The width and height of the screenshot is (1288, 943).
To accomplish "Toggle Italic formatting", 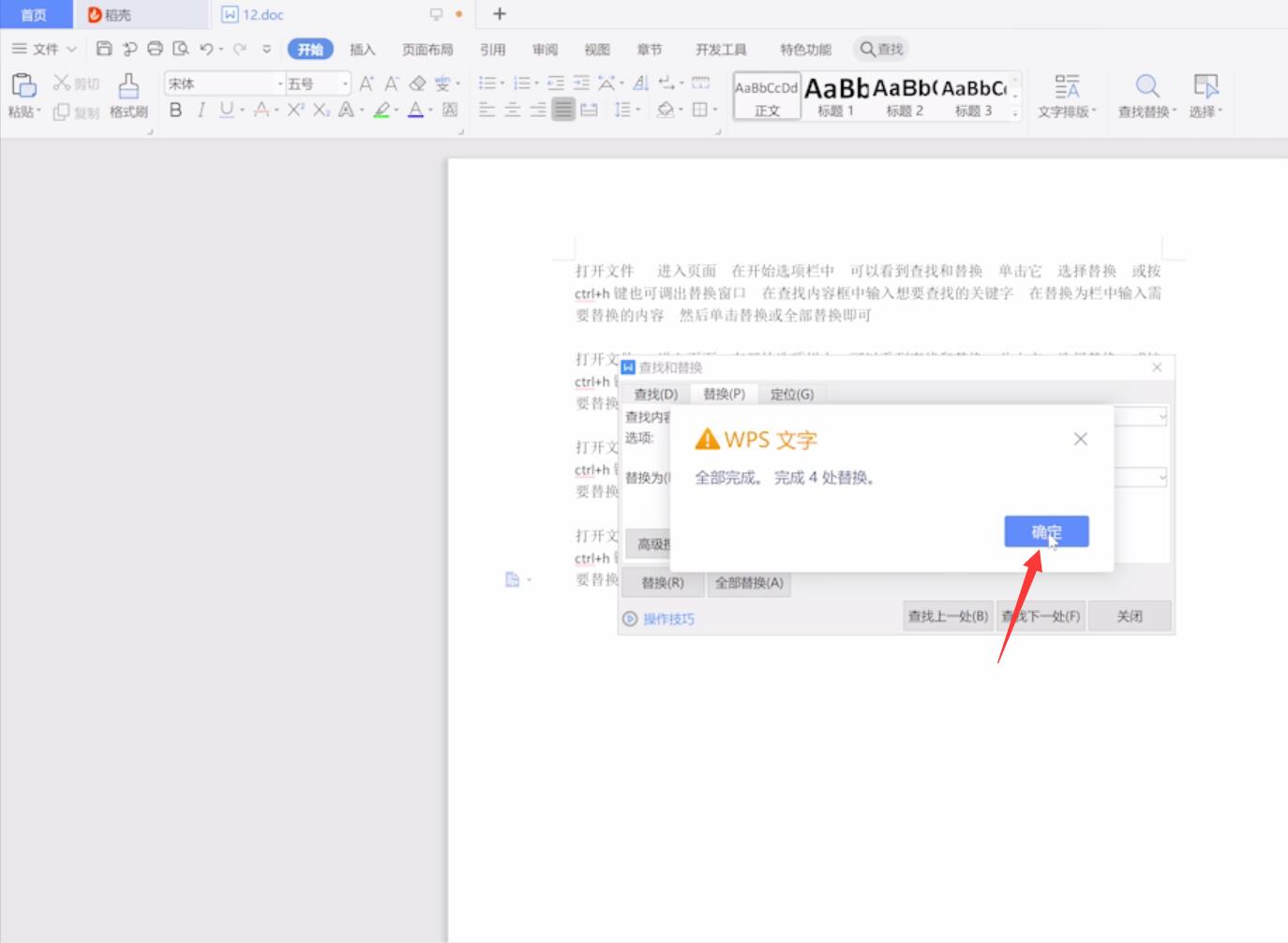I will click(x=201, y=110).
